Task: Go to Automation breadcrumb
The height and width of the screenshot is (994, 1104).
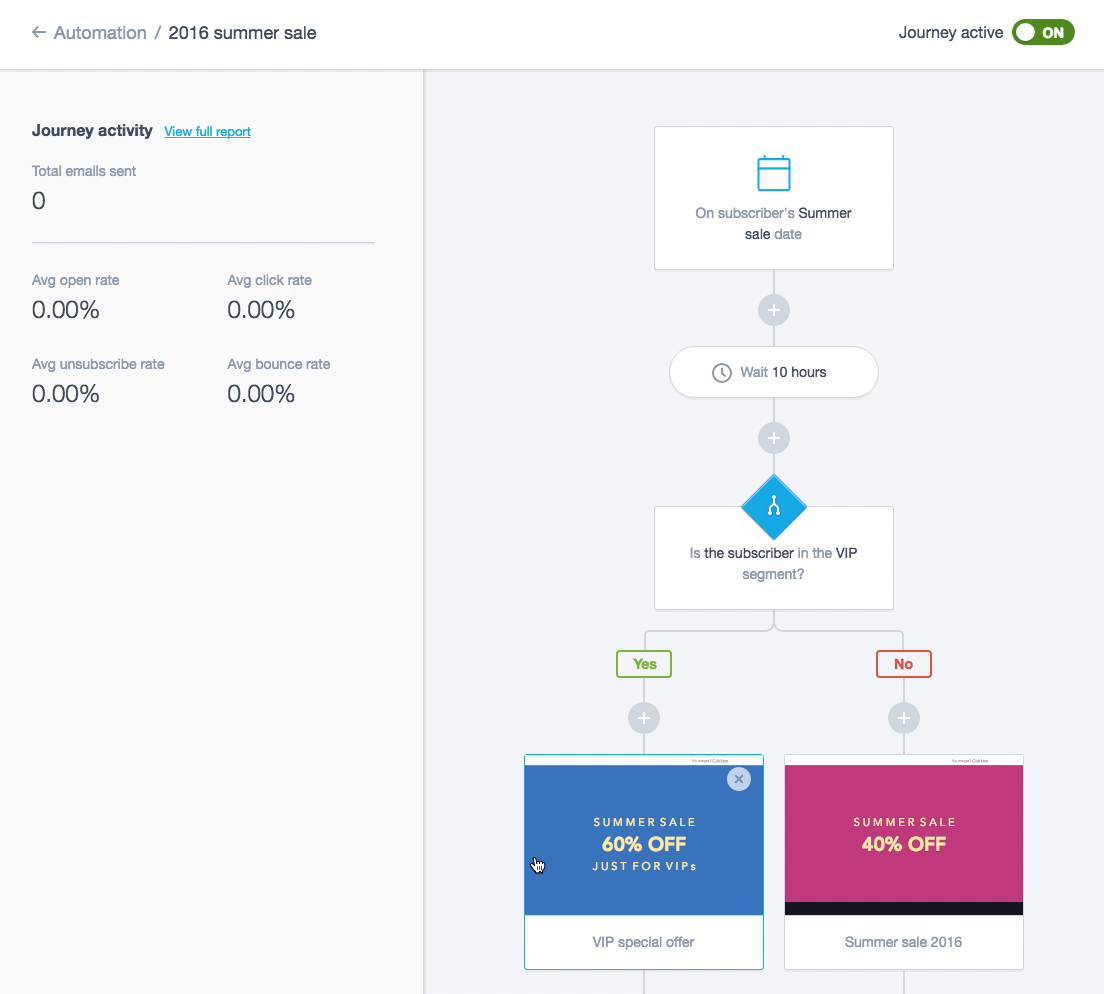Action: (x=100, y=32)
